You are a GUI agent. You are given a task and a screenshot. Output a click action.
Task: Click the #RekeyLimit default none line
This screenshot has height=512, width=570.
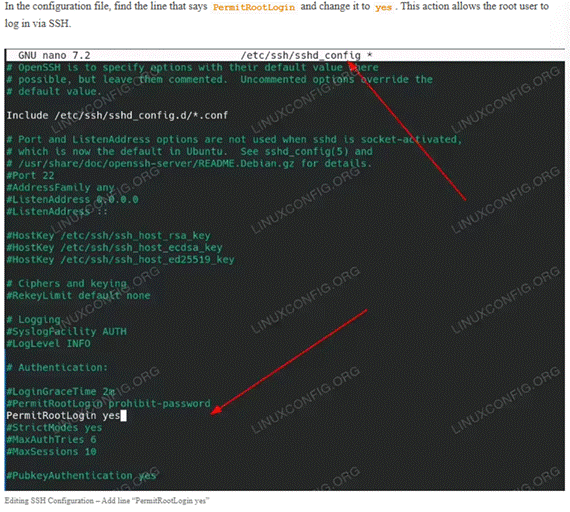click(78, 295)
